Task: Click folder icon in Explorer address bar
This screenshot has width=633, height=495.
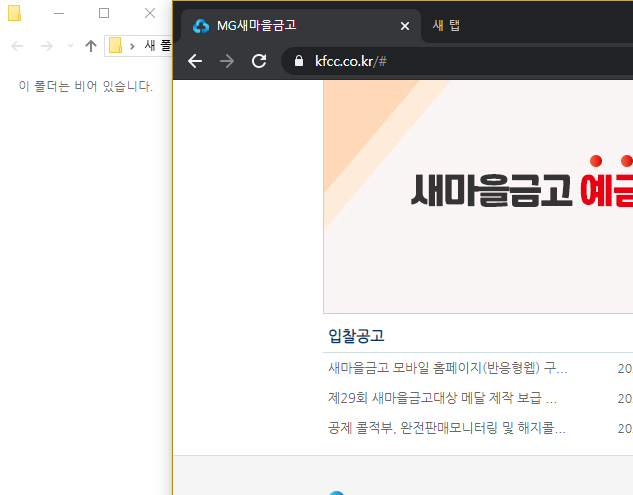Action: pyautogui.click(x=115, y=45)
